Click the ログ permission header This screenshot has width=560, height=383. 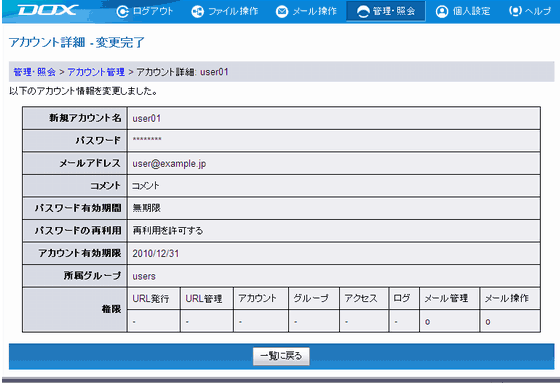point(402,298)
